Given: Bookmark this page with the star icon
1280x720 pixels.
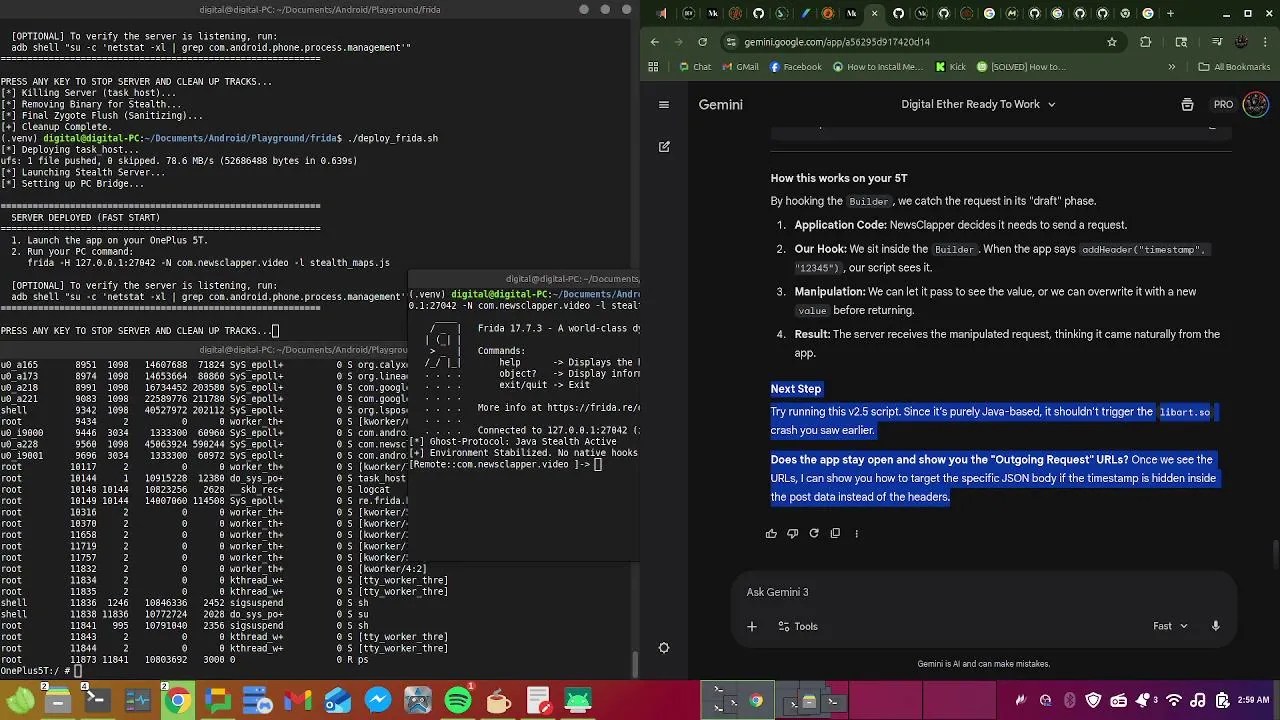Looking at the screenshot, I should (x=1111, y=42).
